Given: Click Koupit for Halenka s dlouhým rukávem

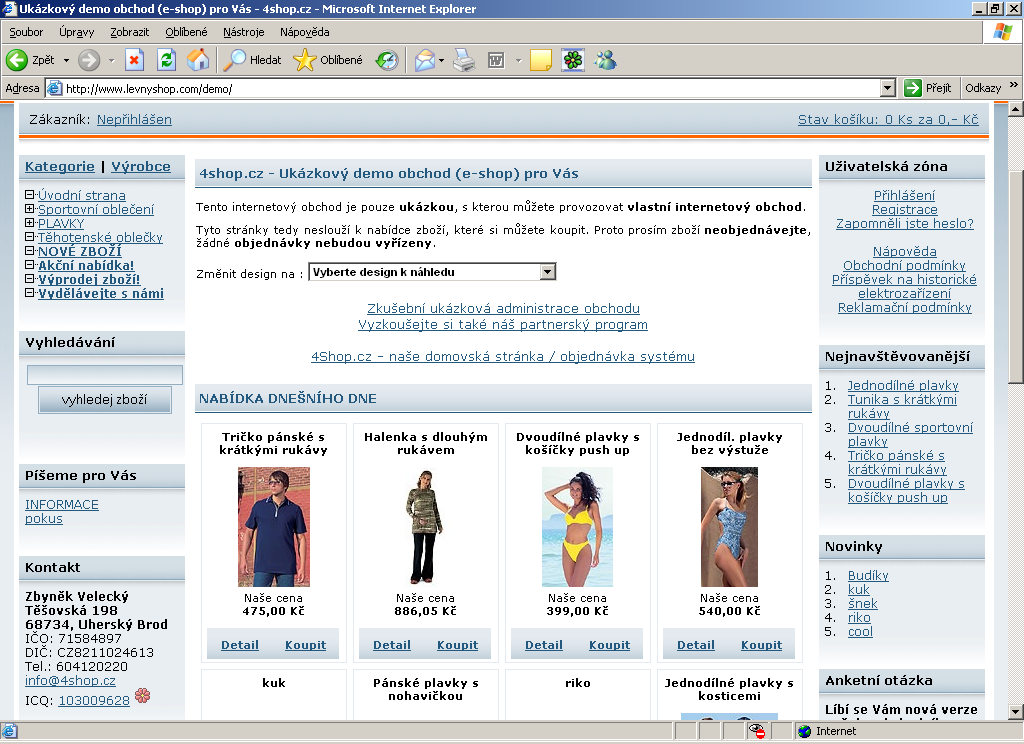Looking at the screenshot, I should click(457, 645).
